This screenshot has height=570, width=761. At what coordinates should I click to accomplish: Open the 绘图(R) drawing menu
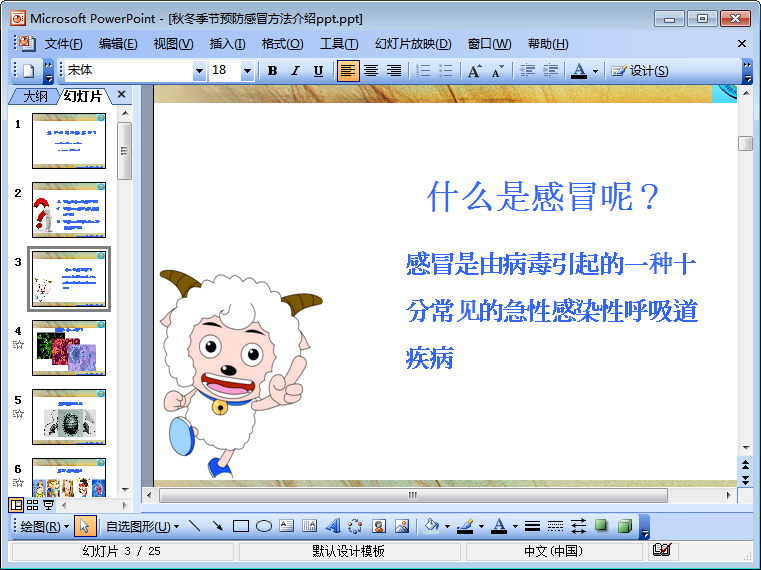45,526
